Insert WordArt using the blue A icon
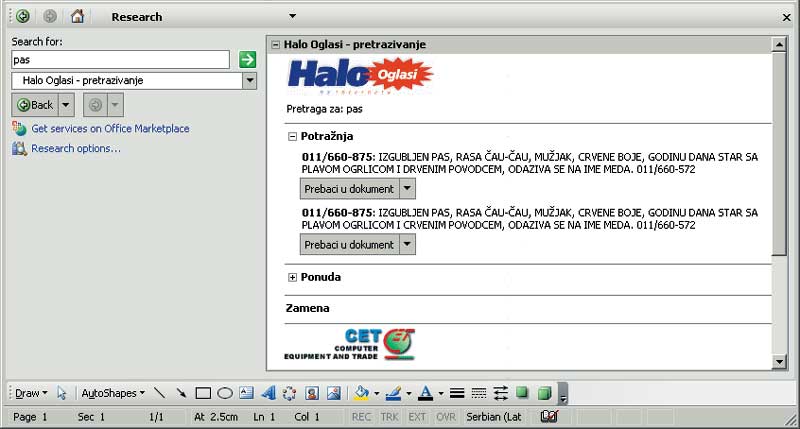This screenshot has height=429, width=800. pos(268,393)
